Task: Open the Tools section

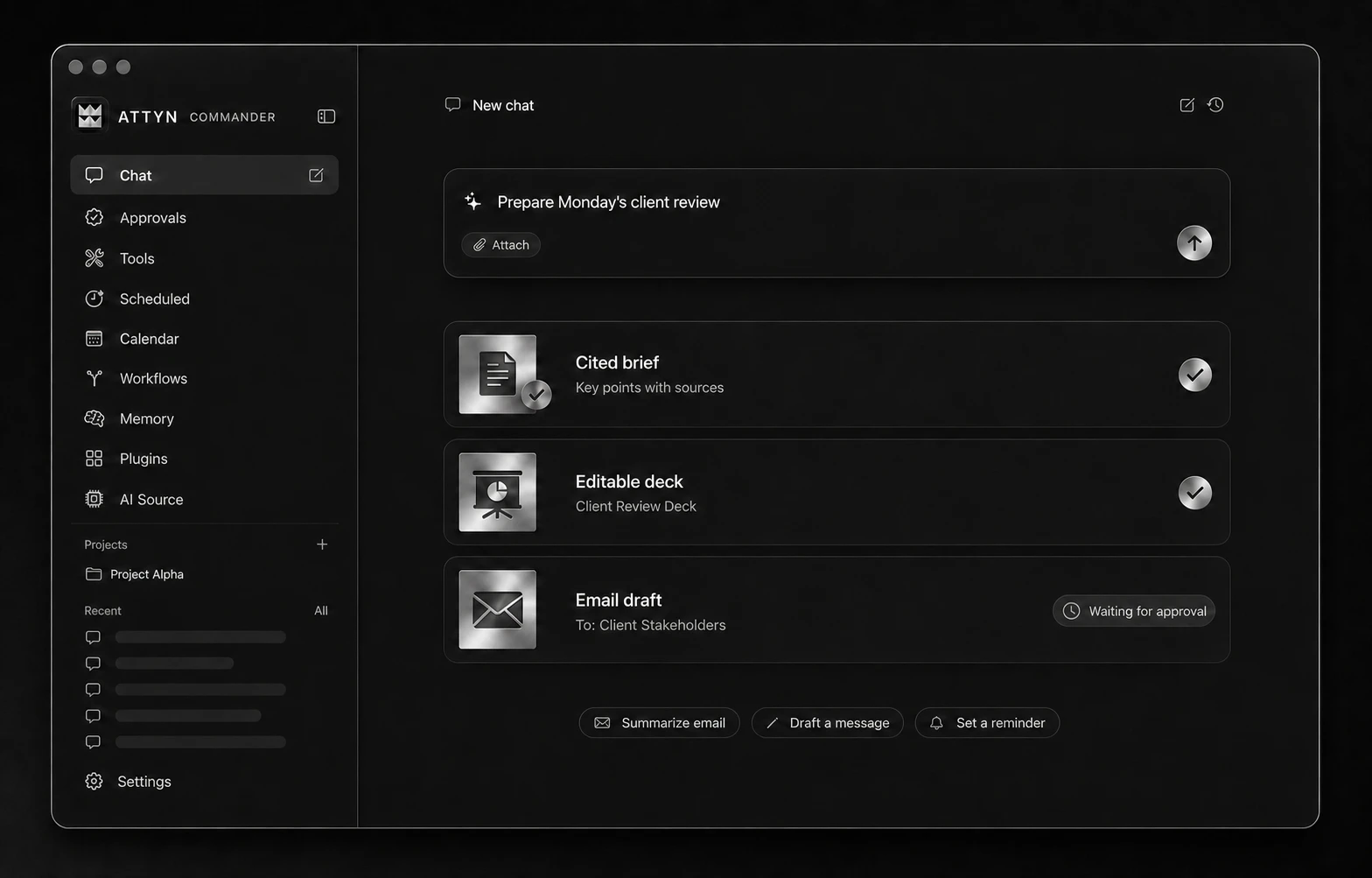Action: click(x=204, y=258)
